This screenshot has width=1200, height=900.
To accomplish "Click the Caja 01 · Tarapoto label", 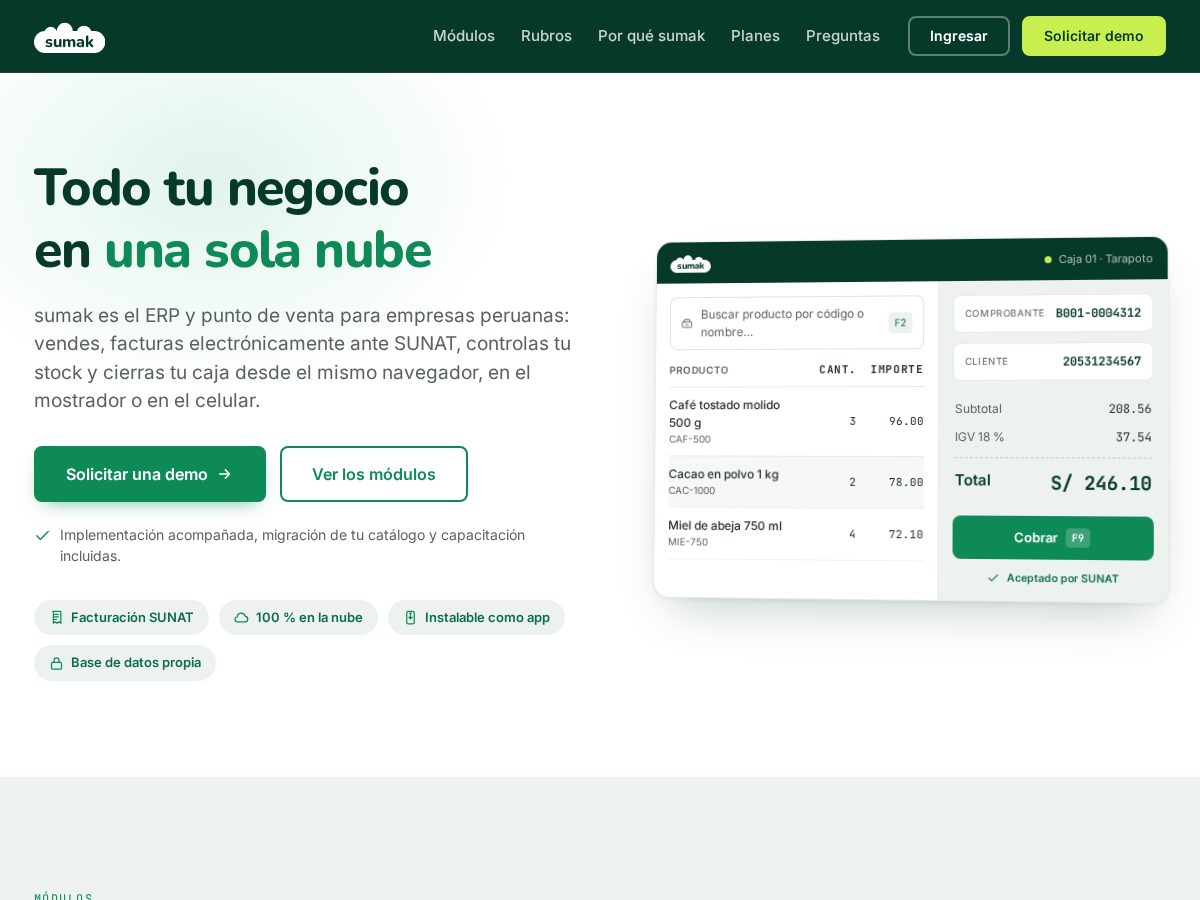I will (x=1105, y=259).
